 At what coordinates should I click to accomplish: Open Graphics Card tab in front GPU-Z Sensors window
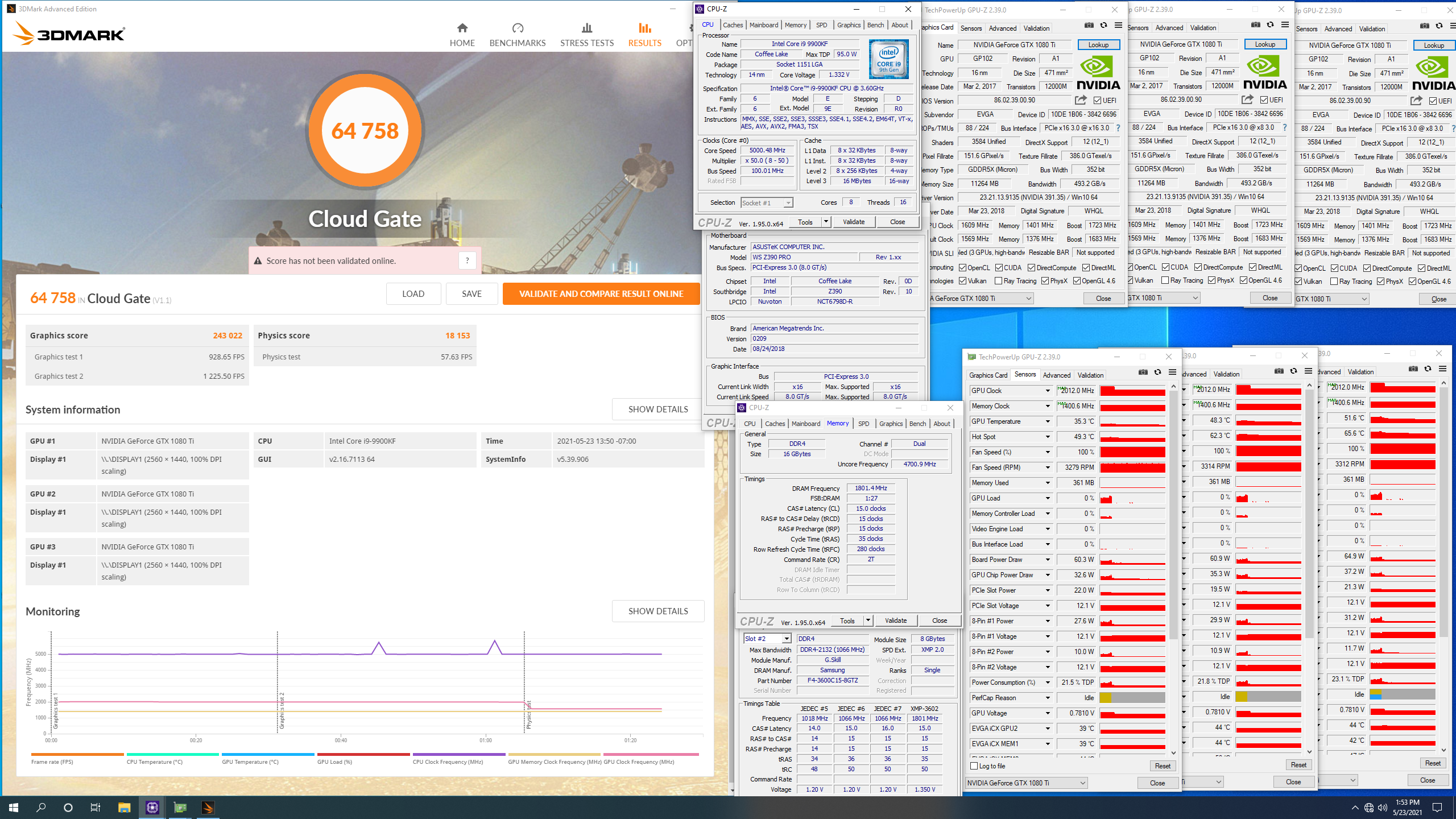tap(988, 375)
